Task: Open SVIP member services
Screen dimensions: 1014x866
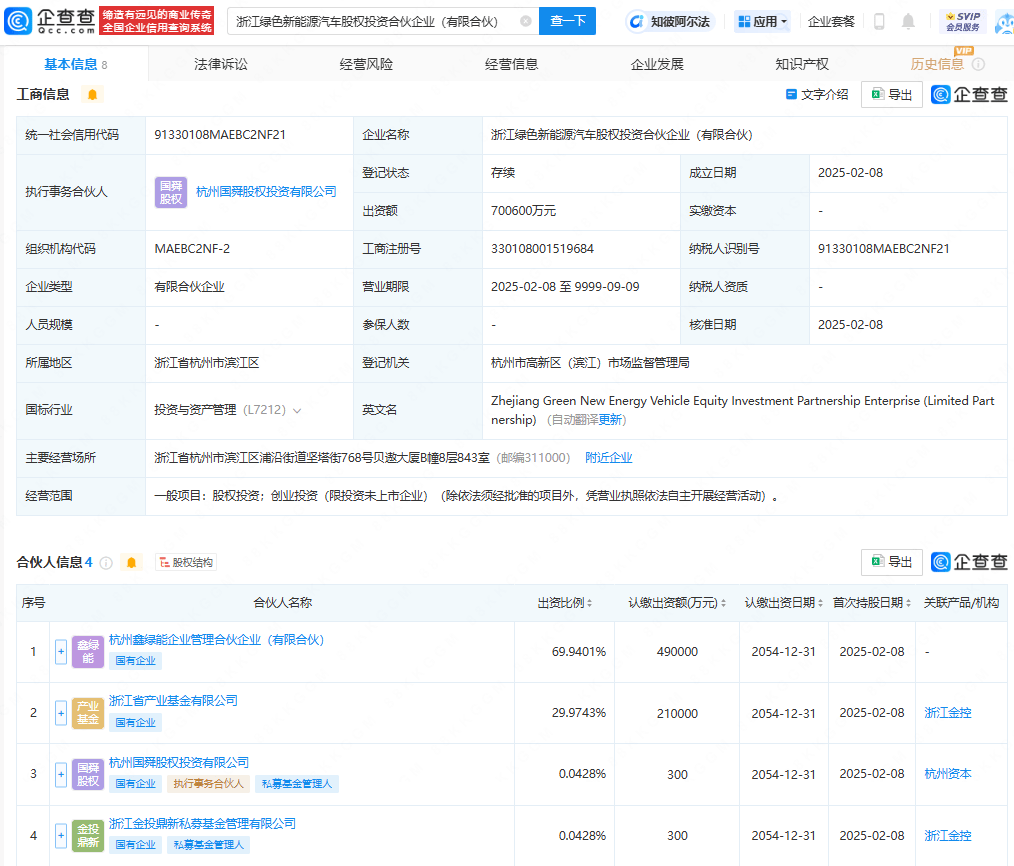Action: 963,21
